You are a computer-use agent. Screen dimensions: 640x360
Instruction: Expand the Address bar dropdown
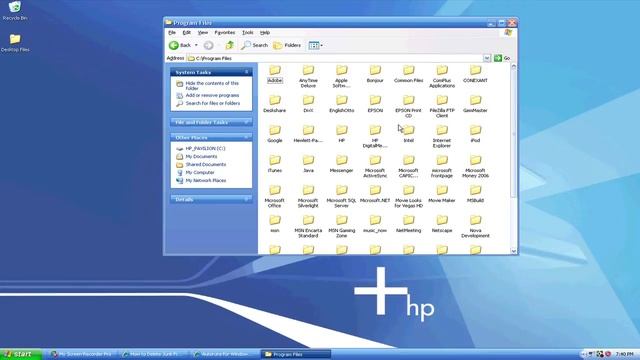click(x=487, y=58)
